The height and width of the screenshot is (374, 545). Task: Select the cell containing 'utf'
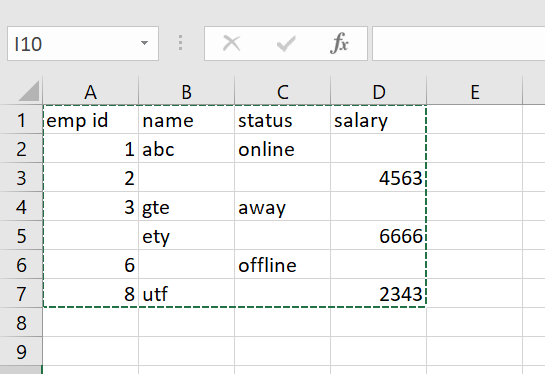point(187,293)
